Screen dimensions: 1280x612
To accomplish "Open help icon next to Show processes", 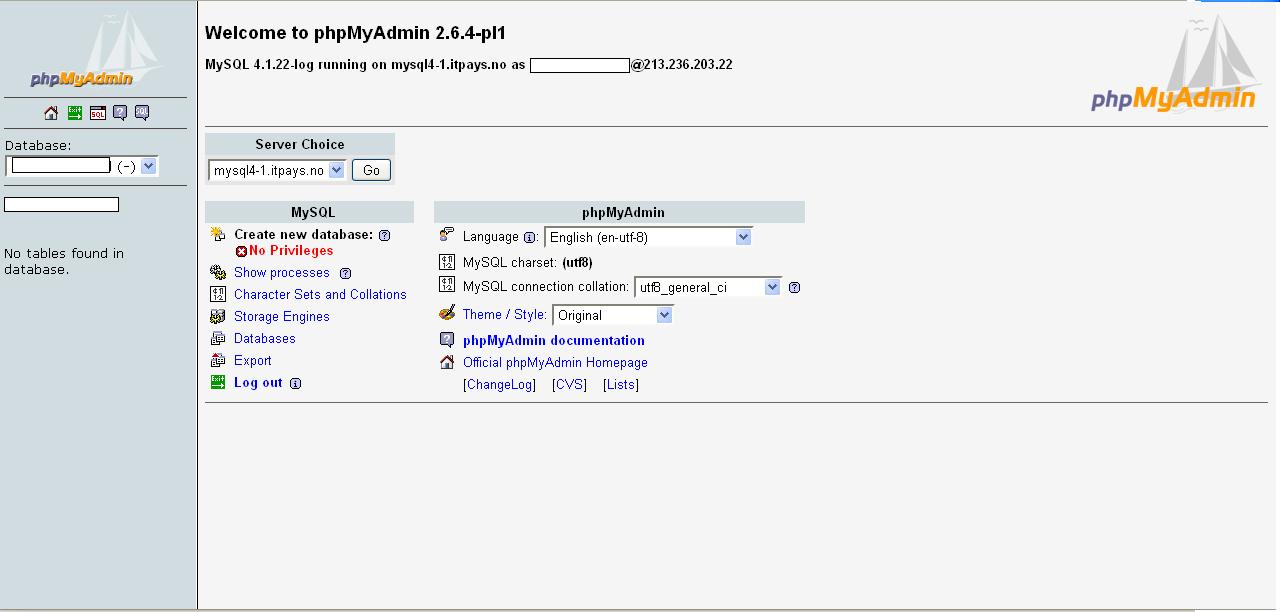I will coord(346,273).
